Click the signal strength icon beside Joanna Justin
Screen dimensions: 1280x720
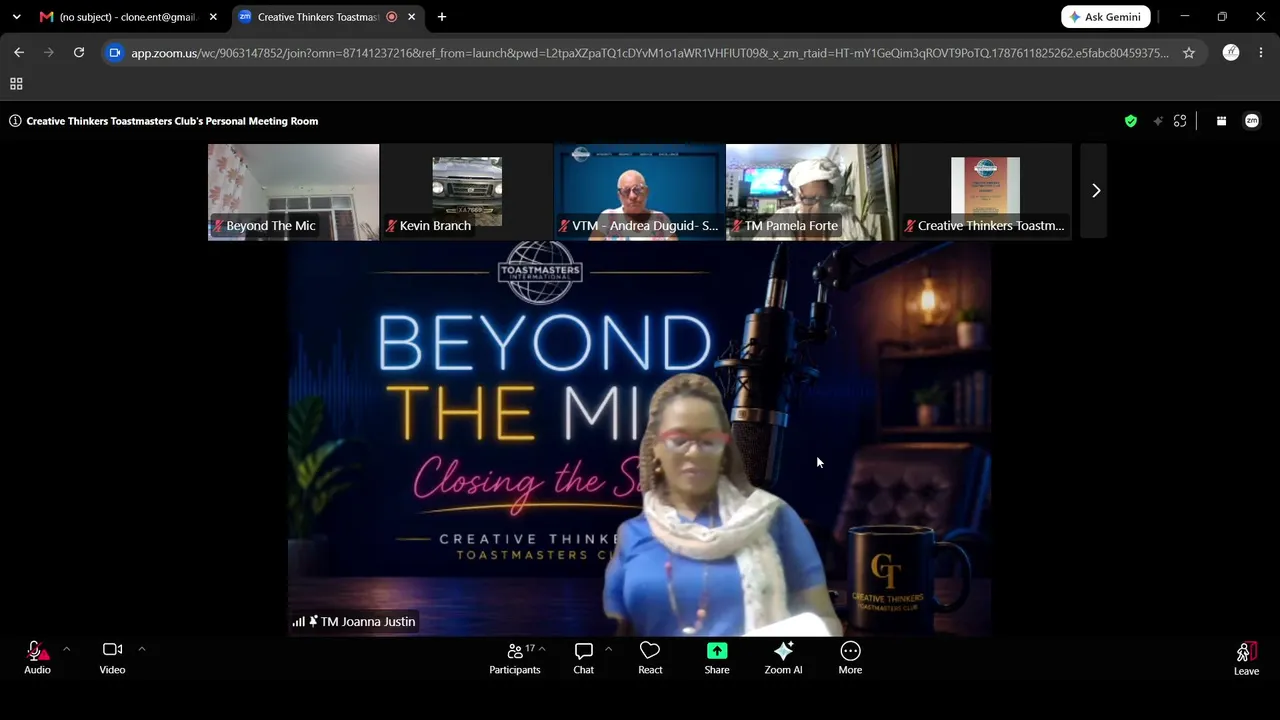298,621
